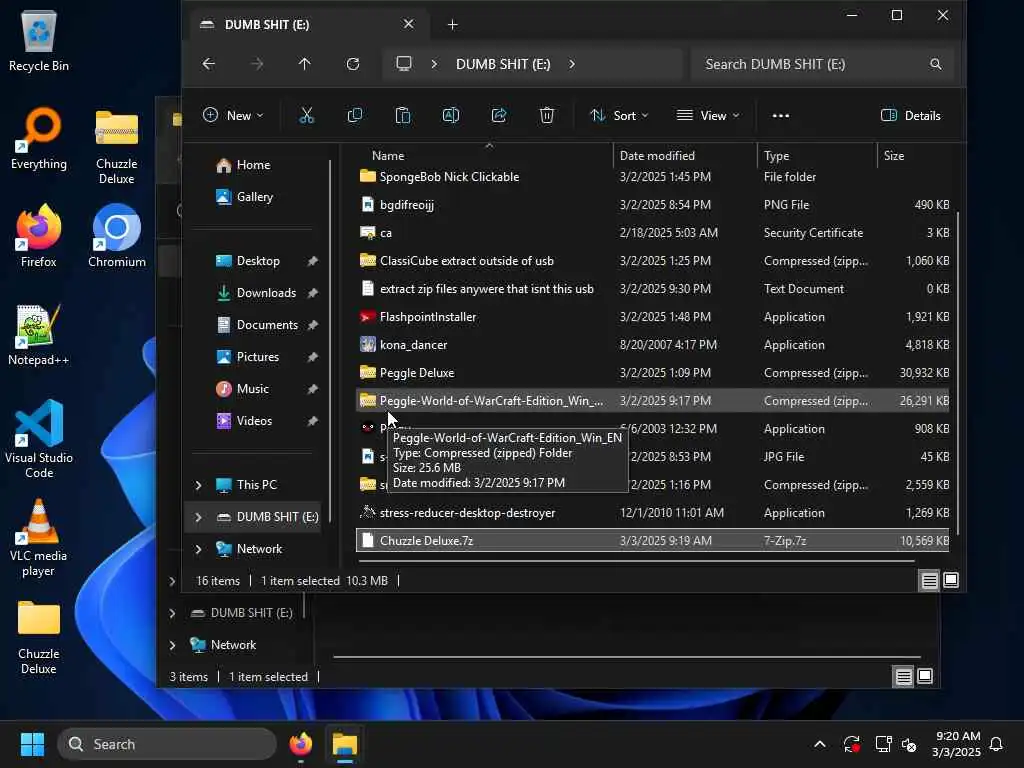
Task: Switch to details list view icon
Action: [929, 580]
